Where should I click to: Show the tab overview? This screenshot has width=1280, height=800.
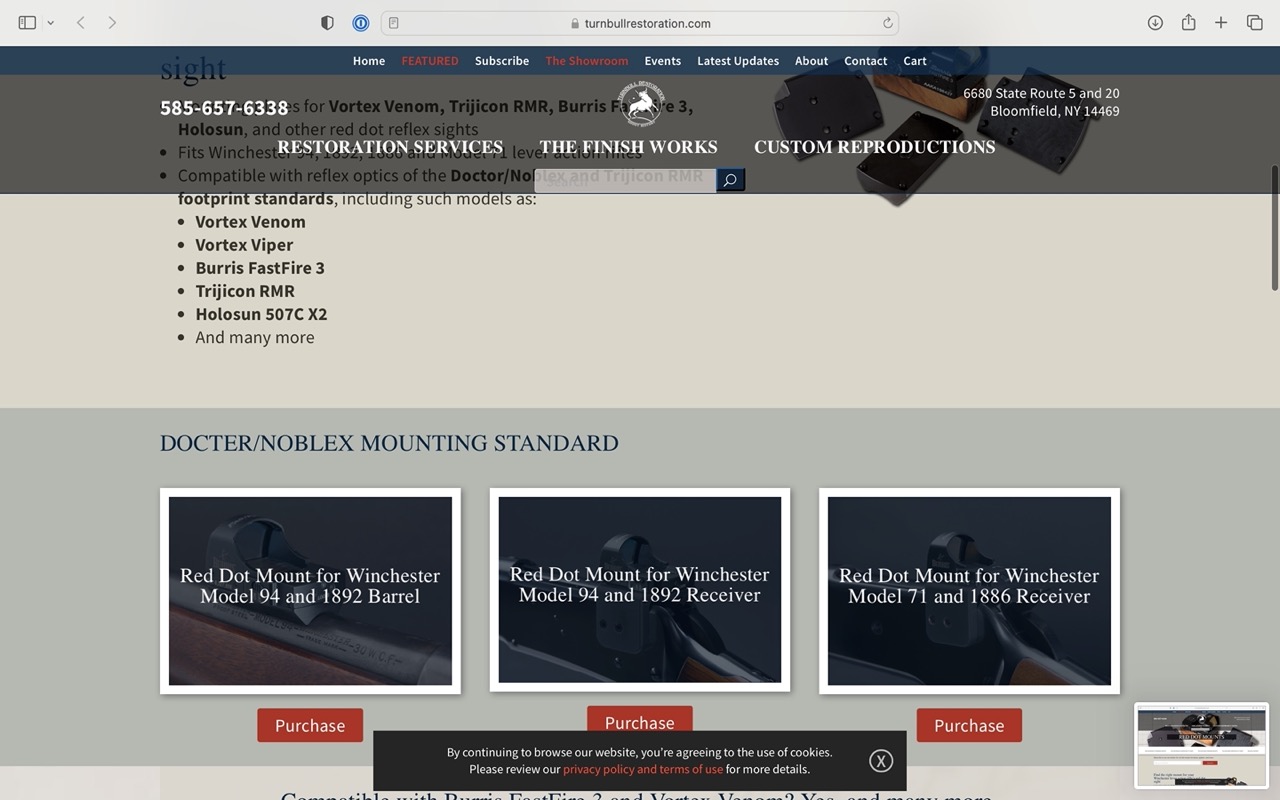pos(1254,23)
